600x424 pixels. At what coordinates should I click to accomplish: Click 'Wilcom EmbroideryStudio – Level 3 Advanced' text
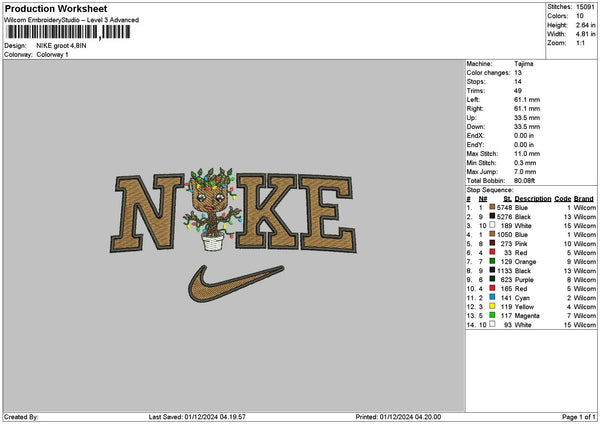pyautogui.click(x=72, y=20)
